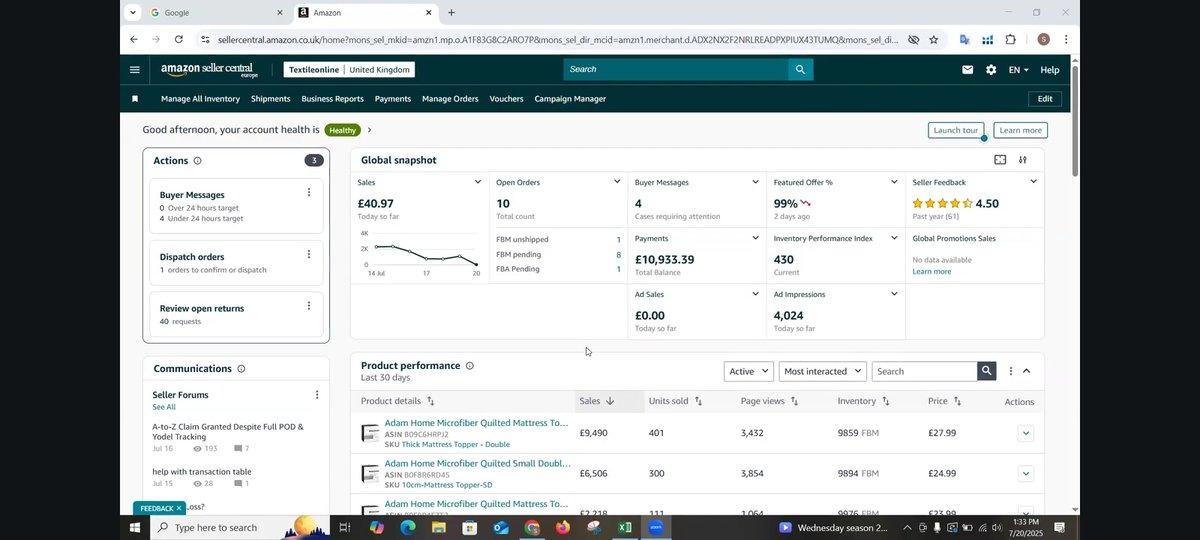Expand the Featured Offer % dropdown
The height and width of the screenshot is (540, 1200).
pos(894,182)
